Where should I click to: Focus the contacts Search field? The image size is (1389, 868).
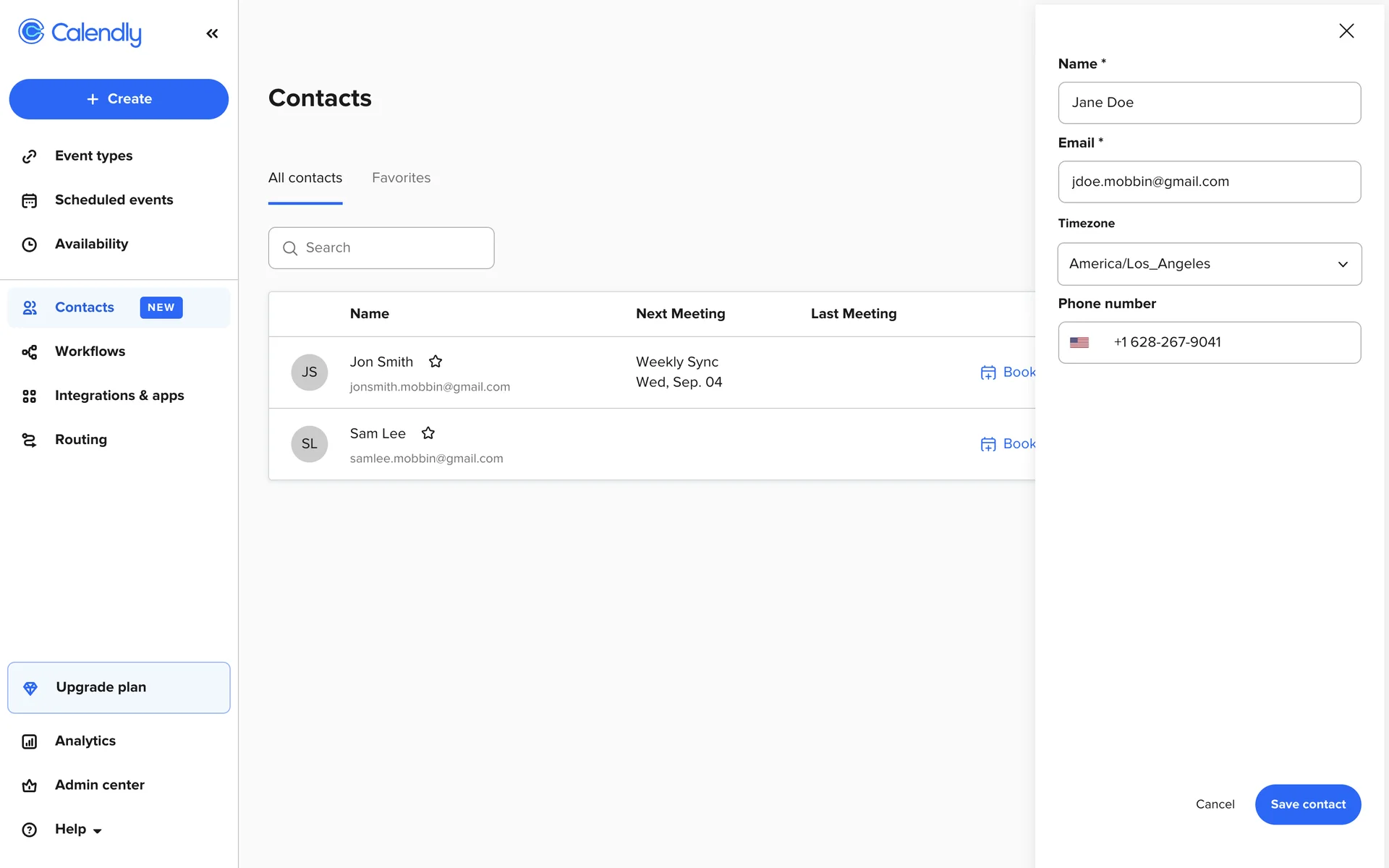pos(391,248)
